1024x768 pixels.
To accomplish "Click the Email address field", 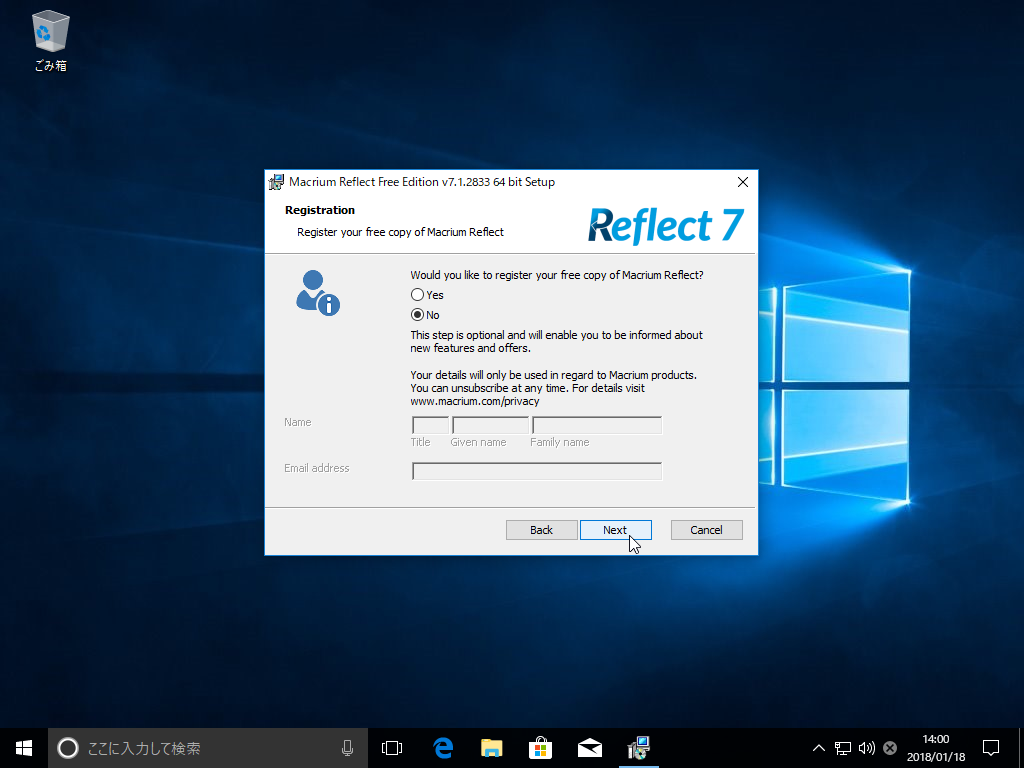I will [x=537, y=471].
